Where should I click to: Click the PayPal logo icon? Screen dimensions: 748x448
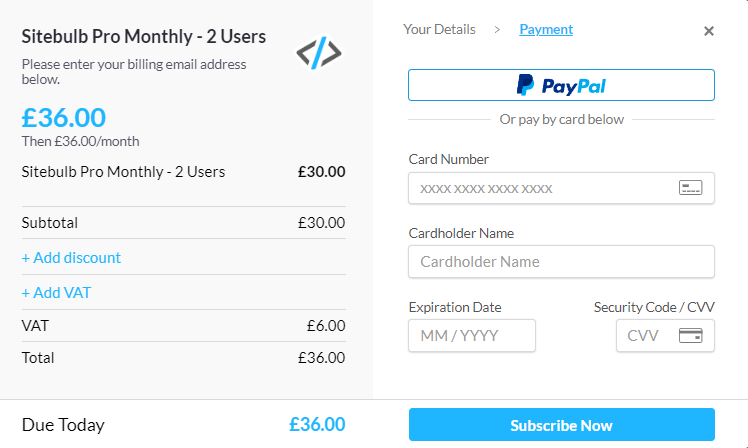[525, 85]
